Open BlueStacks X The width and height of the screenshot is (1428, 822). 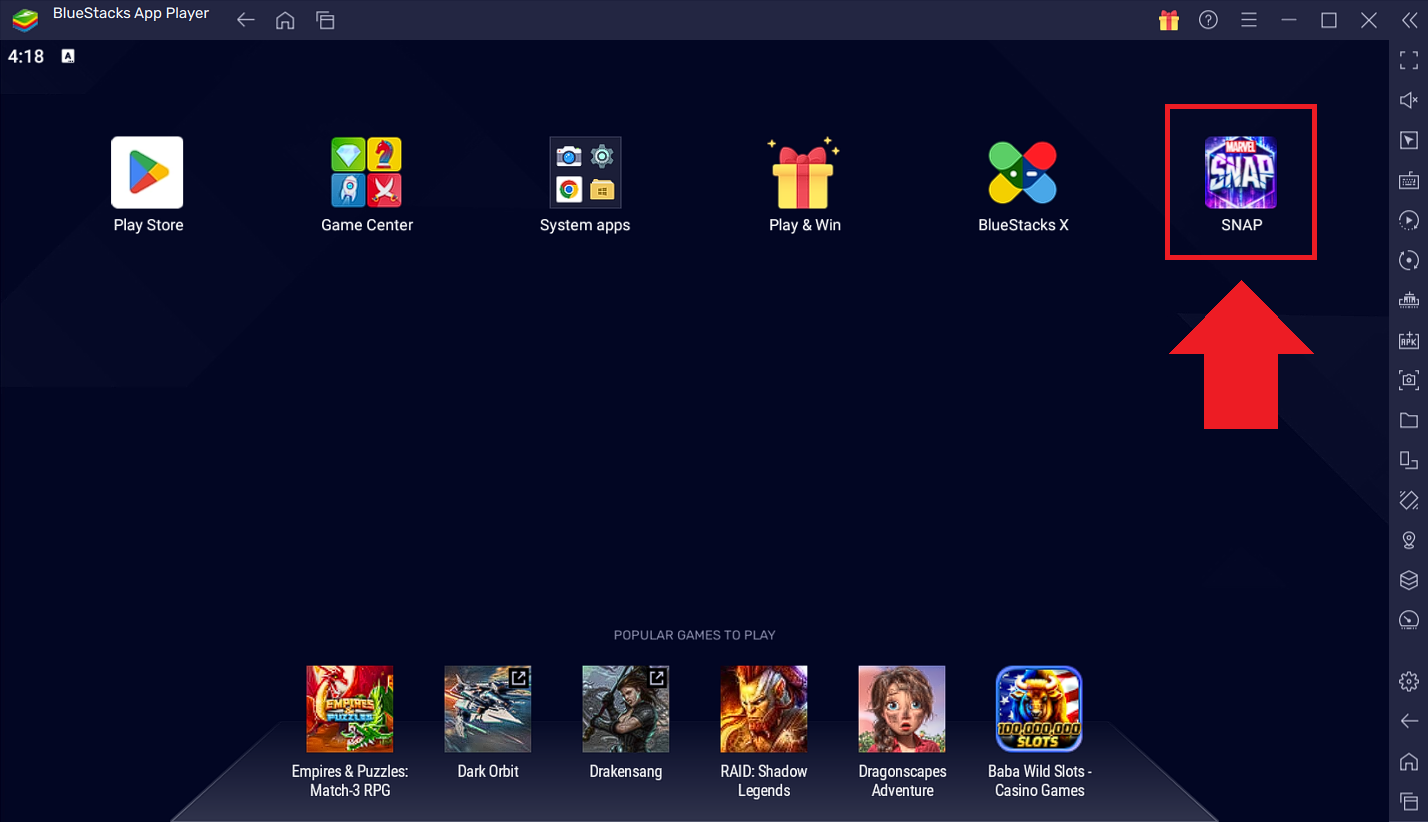(x=1023, y=172)
